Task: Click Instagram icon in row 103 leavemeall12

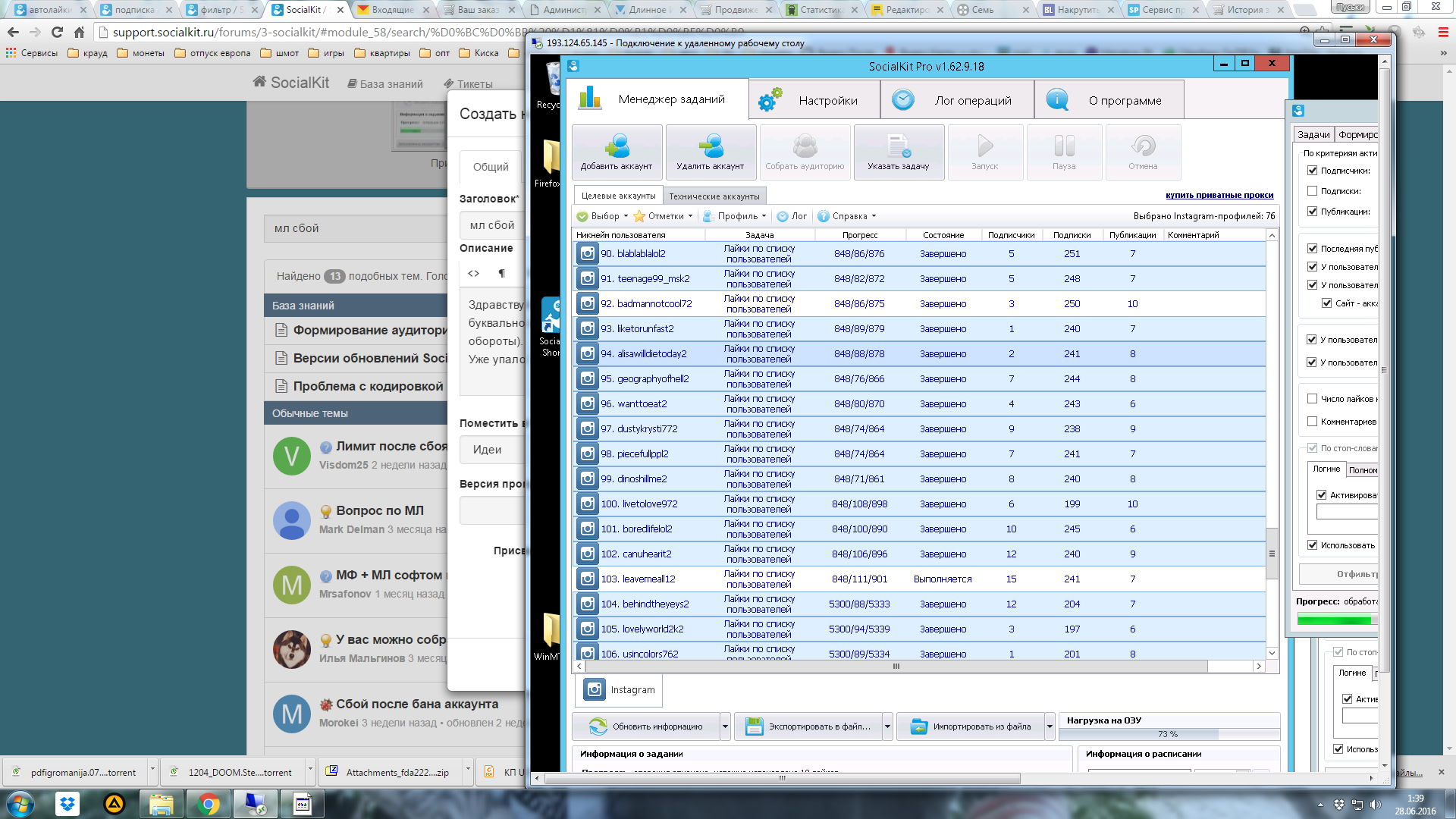Action: point(587,579)
